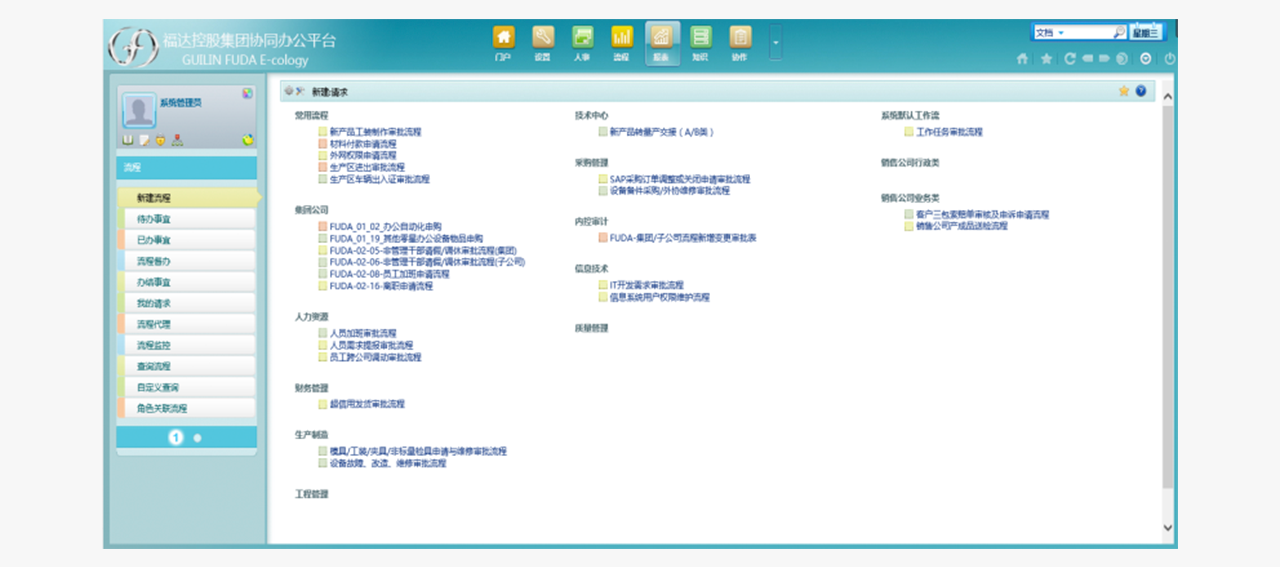The image size is (1280, 567).
Task: Switch to the second page dot in the sidebar
Action: point(197,438)
